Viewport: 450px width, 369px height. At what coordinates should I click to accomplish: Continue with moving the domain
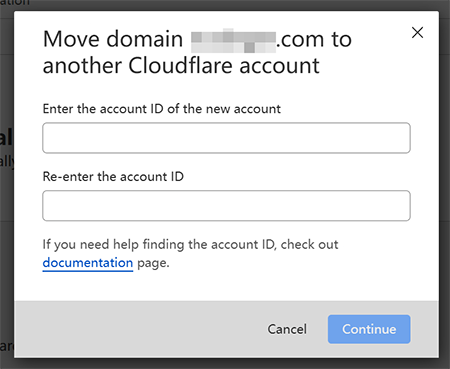(x=369, y=329)
